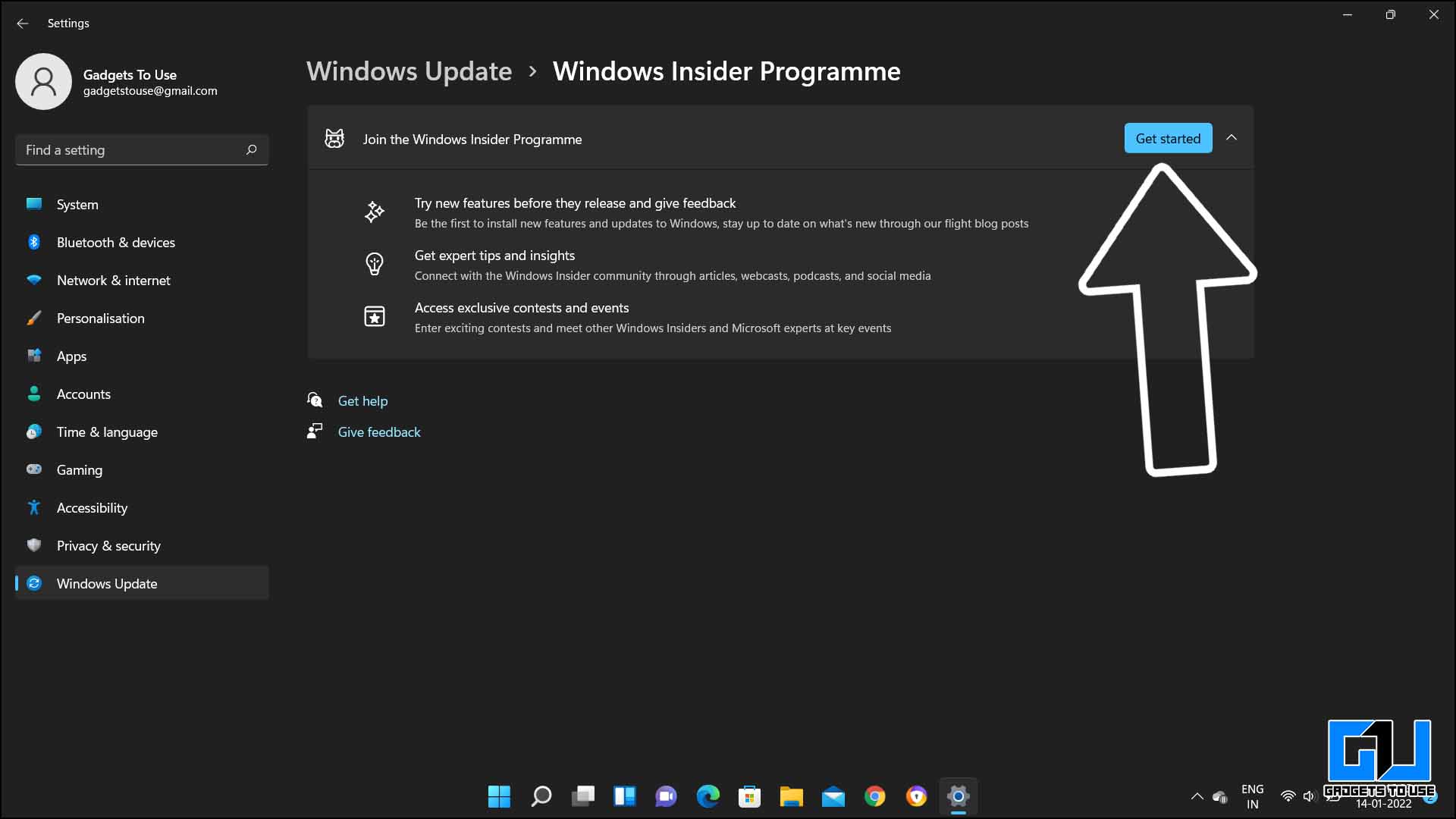Open the Give feedback link
Screen dimensions: 1456x819
(379, 431)
